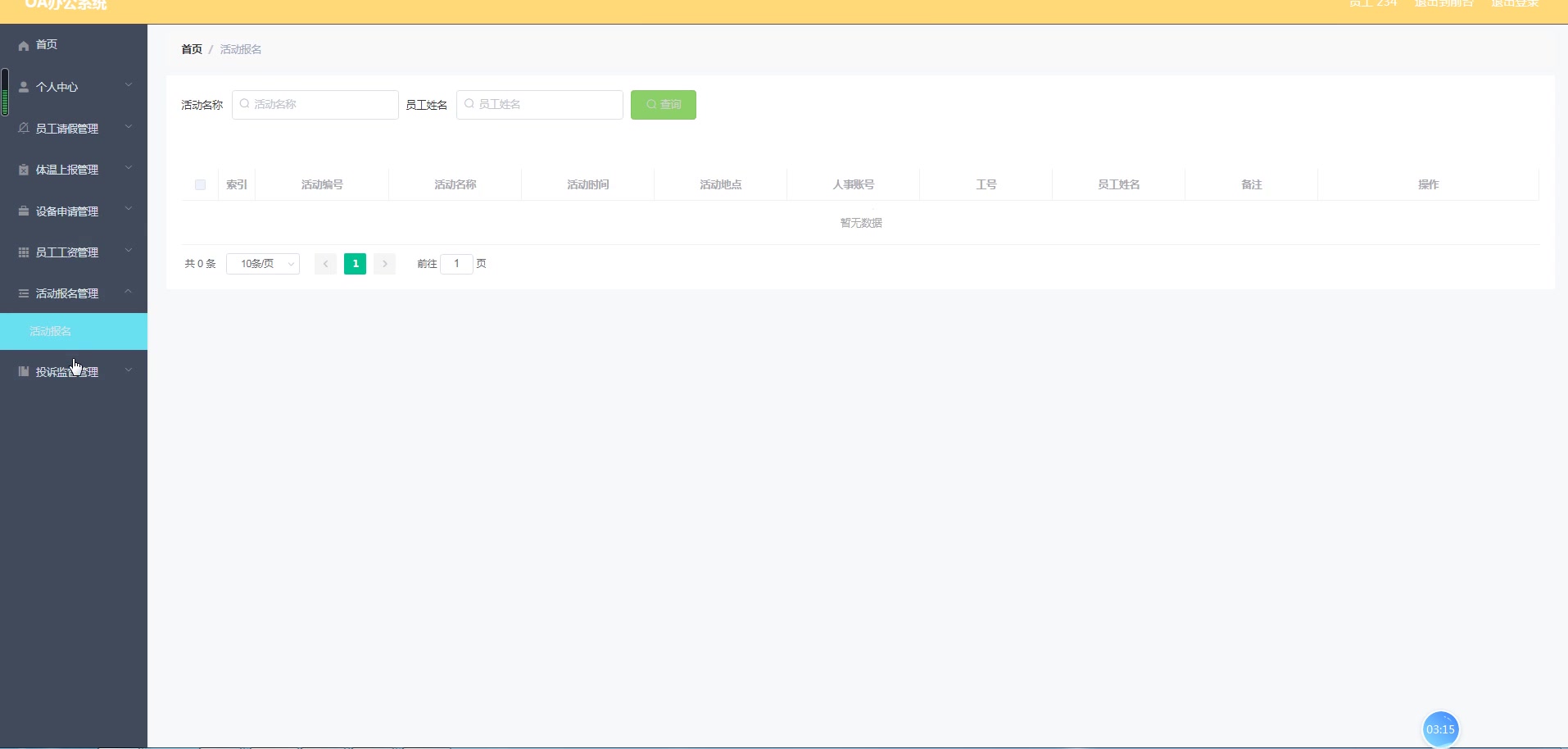Screen dimensions: 1568x749
Task: Click the 员工请假管理 sidebar icon
Action: click(x=24, y=128)
